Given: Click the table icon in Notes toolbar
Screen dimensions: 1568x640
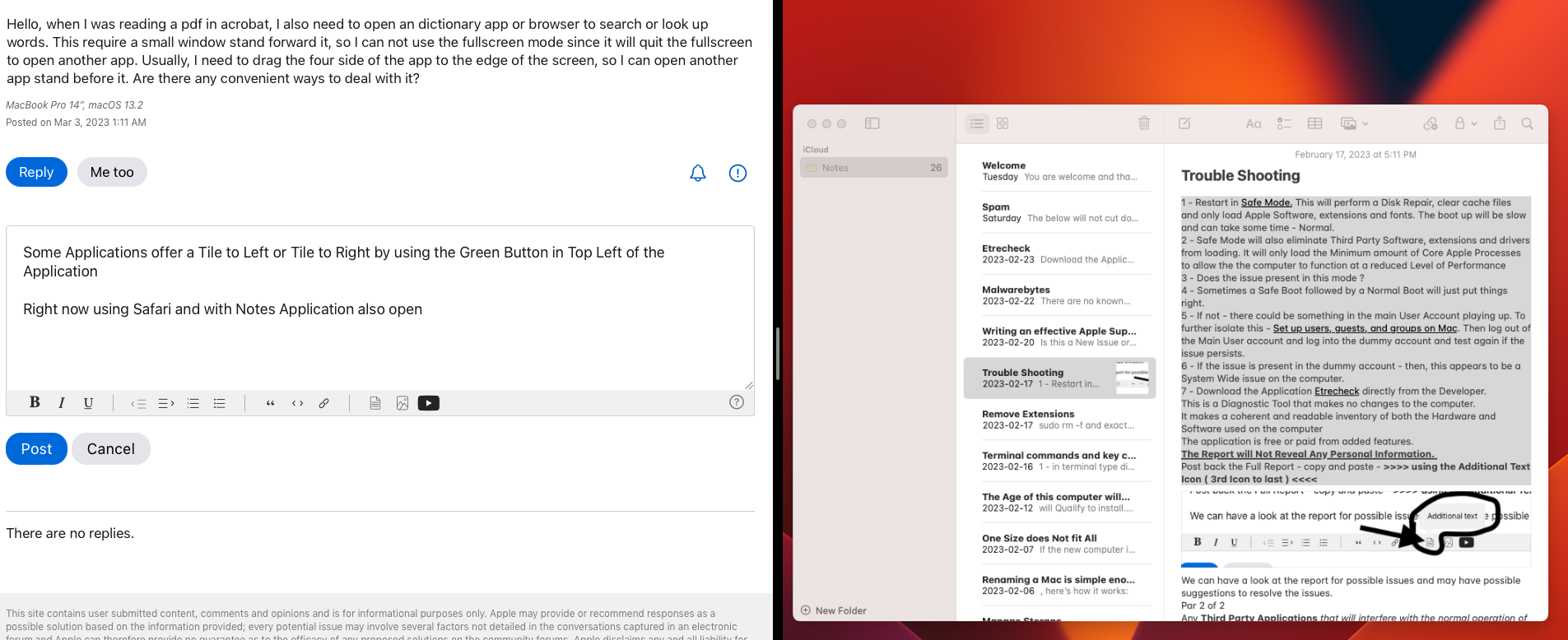Looking at the screenshot, I should coord(1315,123).
